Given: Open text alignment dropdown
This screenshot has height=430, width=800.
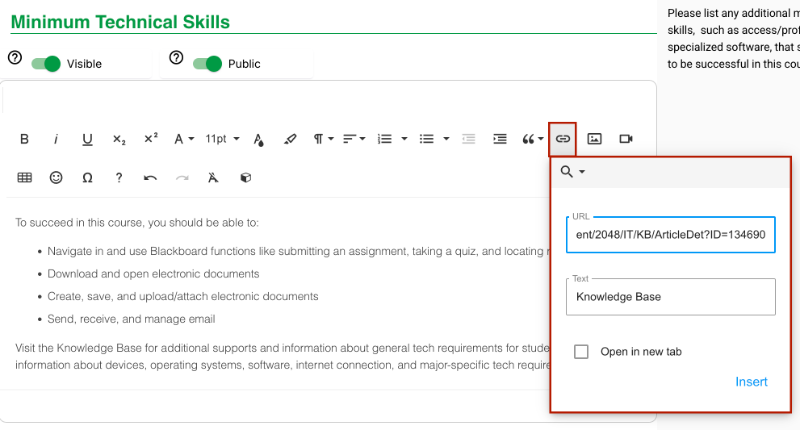Looking at the screenshot, I should [x=354, y=139].
